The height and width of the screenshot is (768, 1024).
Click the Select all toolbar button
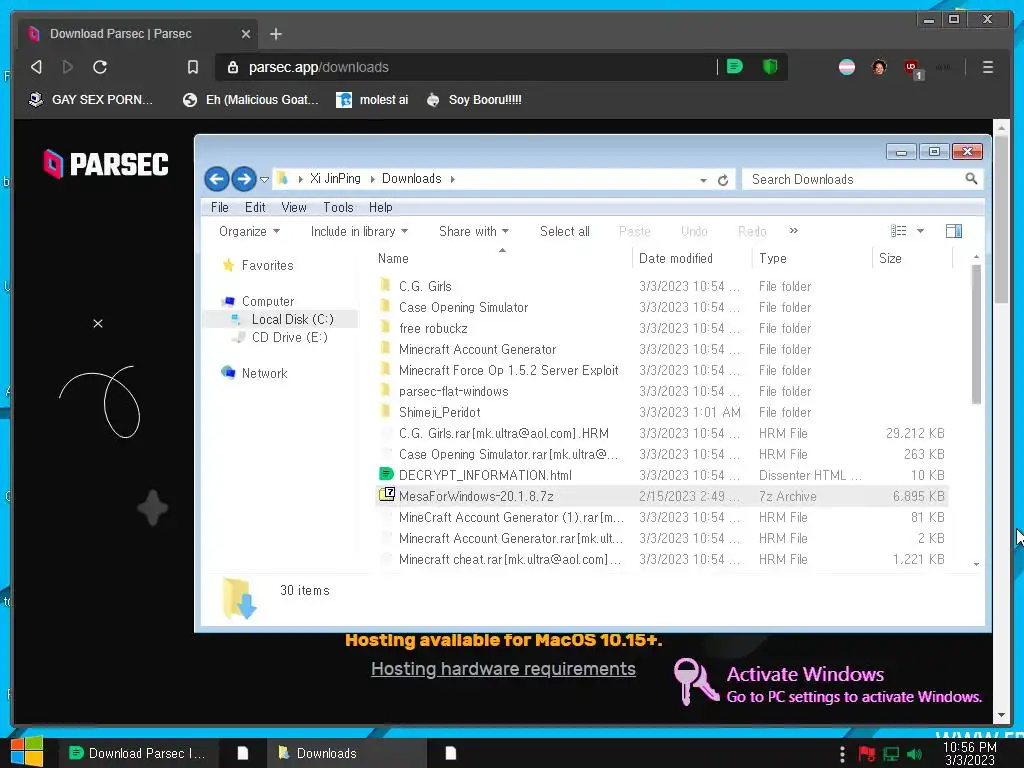(564, 231)
